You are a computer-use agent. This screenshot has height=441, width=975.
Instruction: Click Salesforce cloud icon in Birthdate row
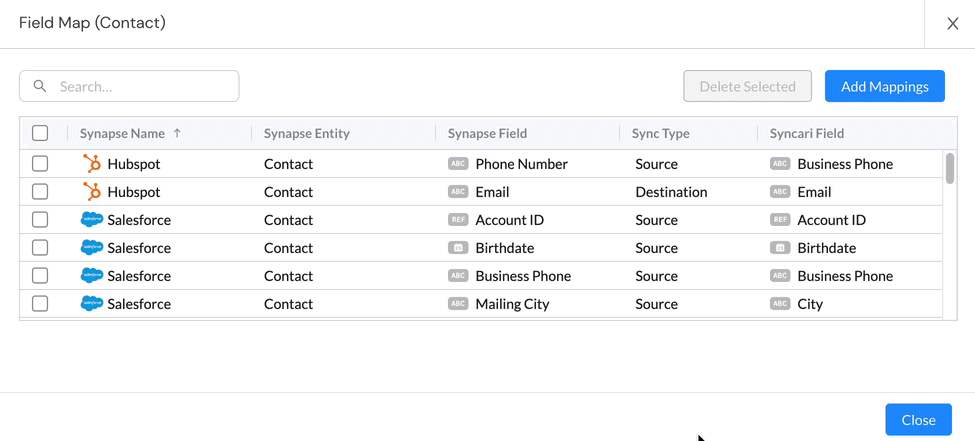92,248
